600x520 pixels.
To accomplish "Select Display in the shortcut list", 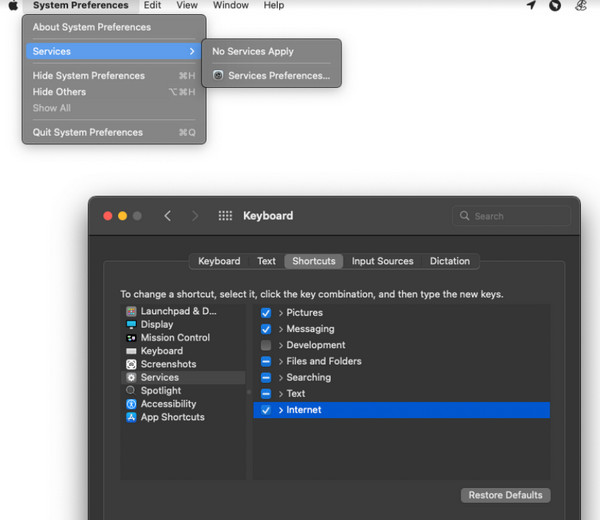I will pos(183,324).
